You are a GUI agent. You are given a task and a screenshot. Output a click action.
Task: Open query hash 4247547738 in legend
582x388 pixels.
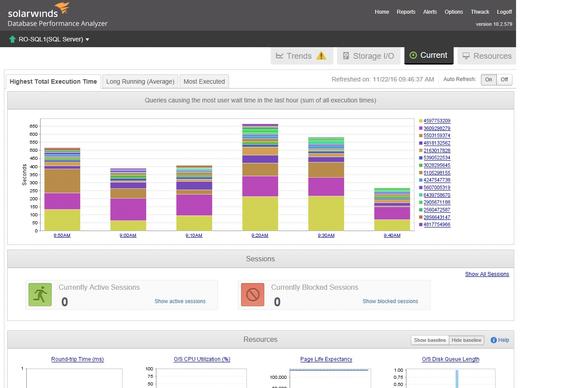click(437, 180)
